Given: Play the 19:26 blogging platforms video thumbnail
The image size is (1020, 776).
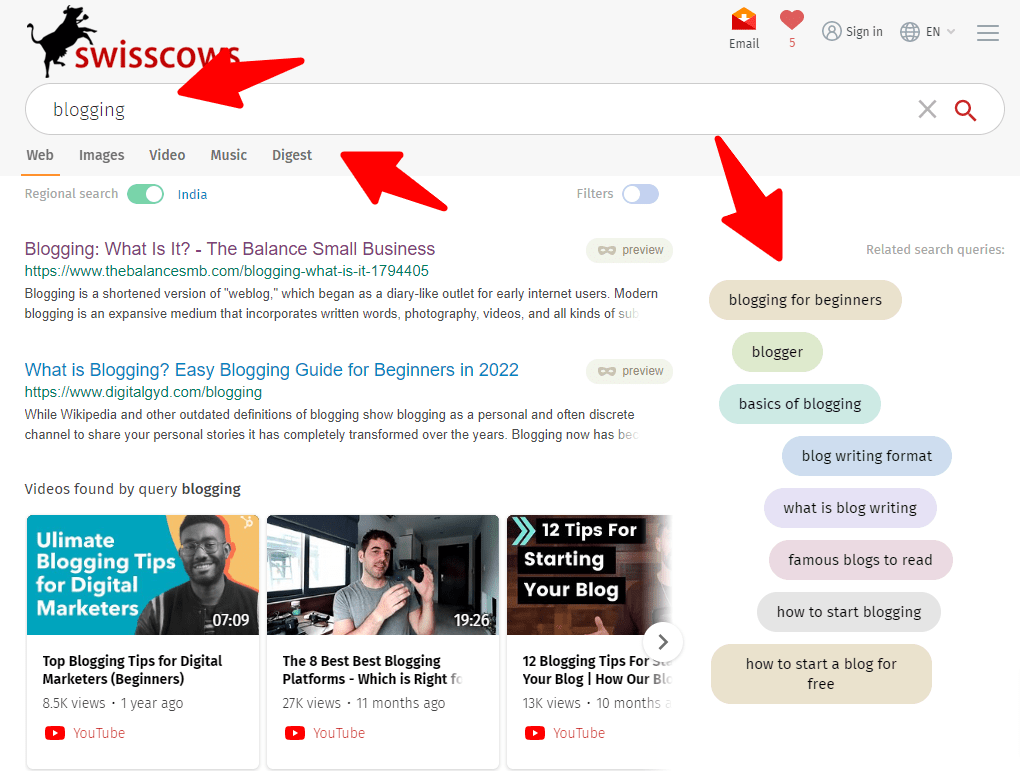Looking at the screenshot, I should [383, 575].
